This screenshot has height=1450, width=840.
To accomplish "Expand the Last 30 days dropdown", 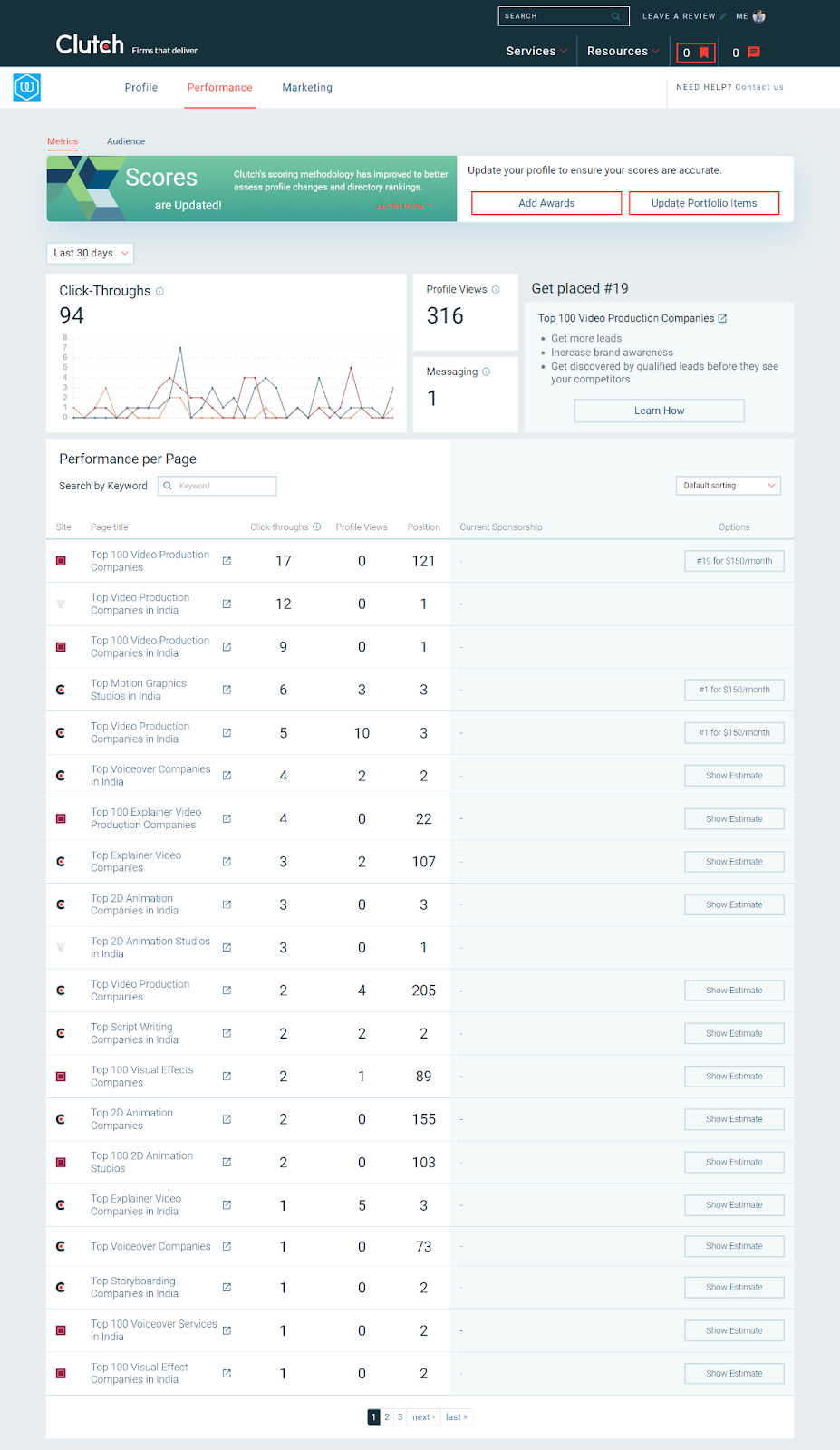I will [x=90, y=254].
